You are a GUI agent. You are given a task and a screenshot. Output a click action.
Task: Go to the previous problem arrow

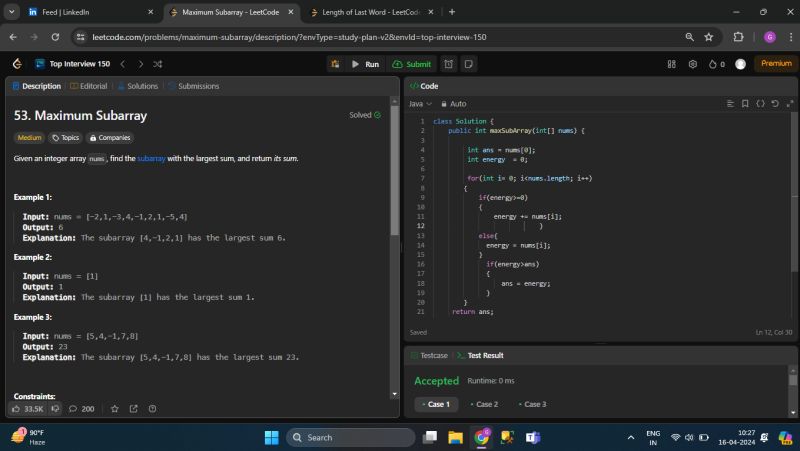[x=122, y=64]
